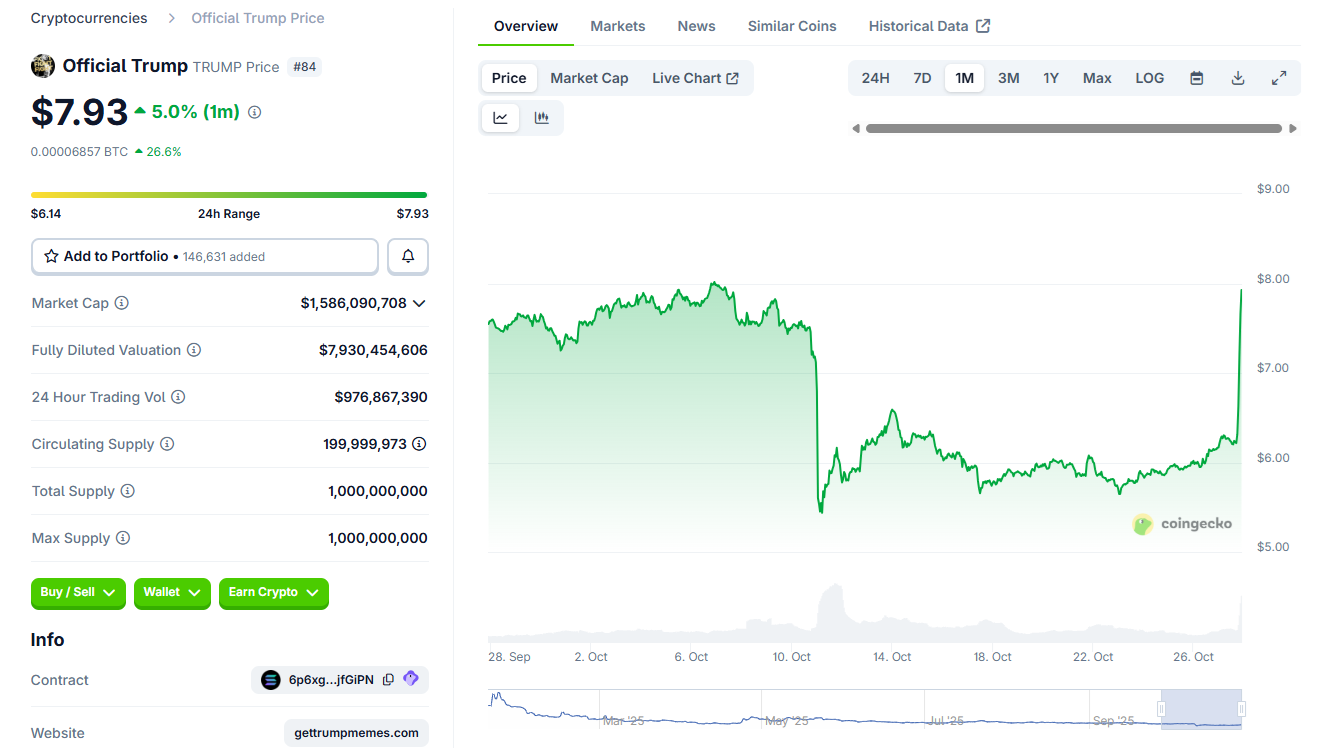
Task: Expand the Market Cap value chevron
Action: pyautogui.click(x=419, y=303)
